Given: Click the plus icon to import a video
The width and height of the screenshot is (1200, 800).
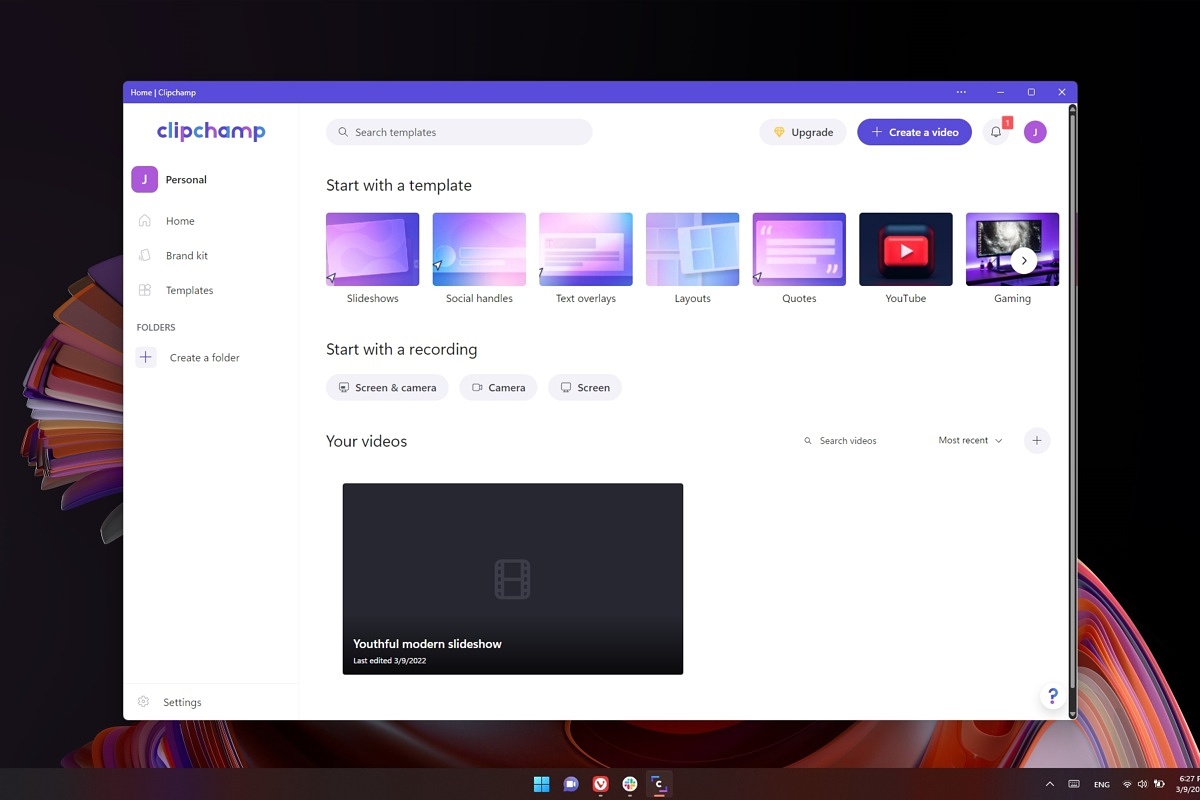Looking at the screenshot, I should [1037, 440].
